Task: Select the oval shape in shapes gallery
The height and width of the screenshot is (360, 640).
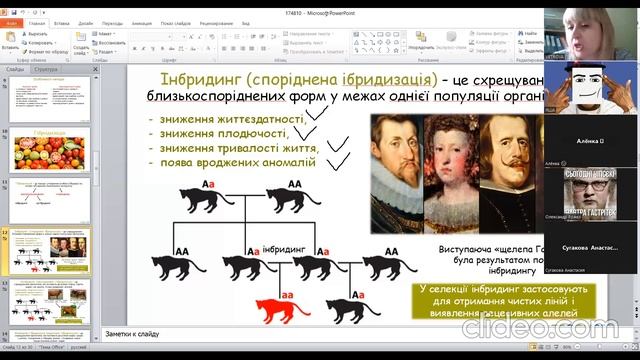Action: pyautogui.click(x=388, y=35)
